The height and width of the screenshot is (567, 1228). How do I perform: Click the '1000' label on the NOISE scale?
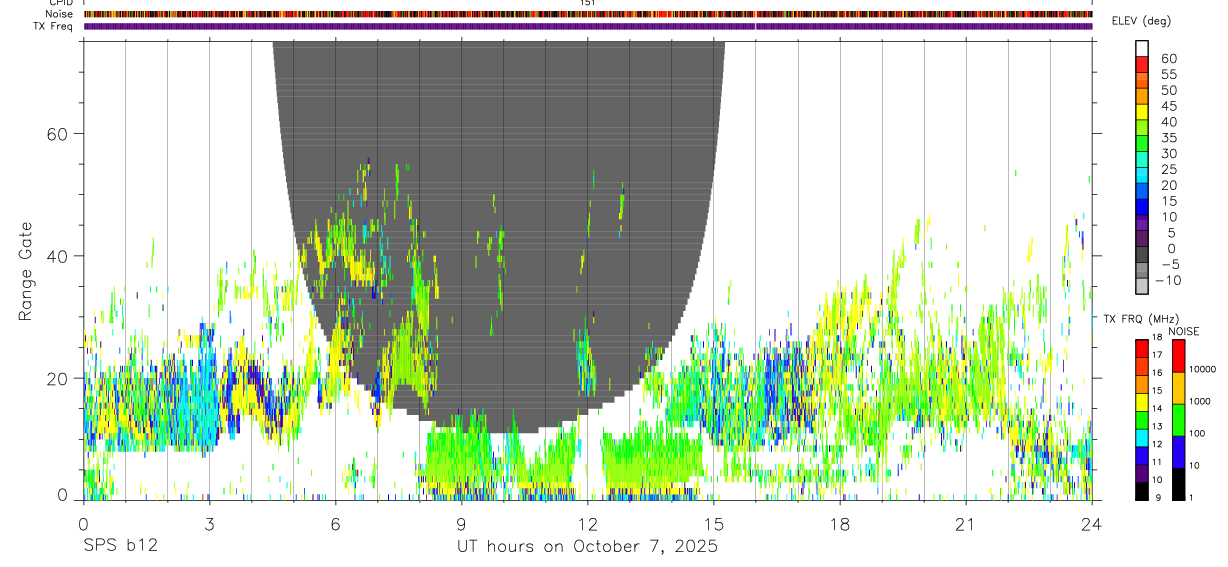pos(1202,401)
